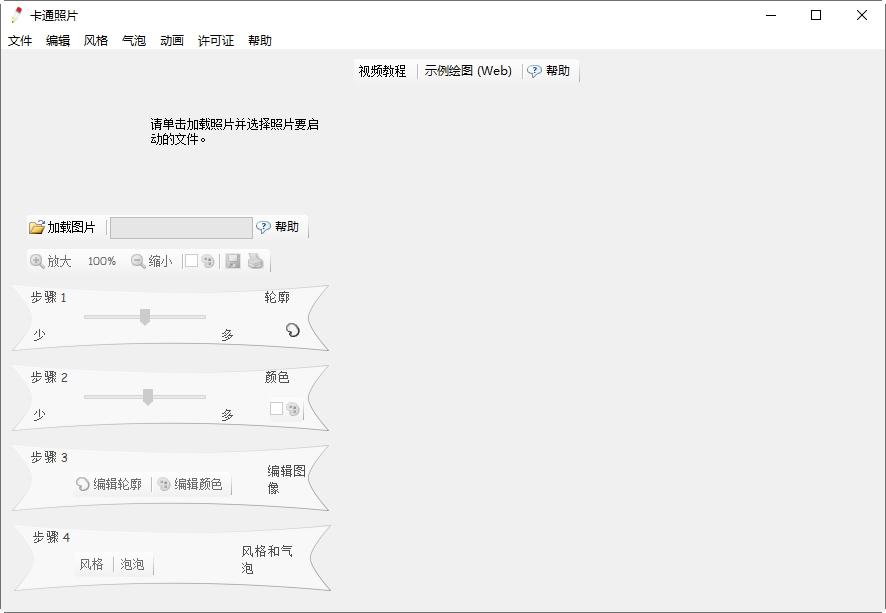This screenshot has height=613, width=886.
Task: Click the 泡泡 button in 步骤 4
Action: (x=132, y=564)
